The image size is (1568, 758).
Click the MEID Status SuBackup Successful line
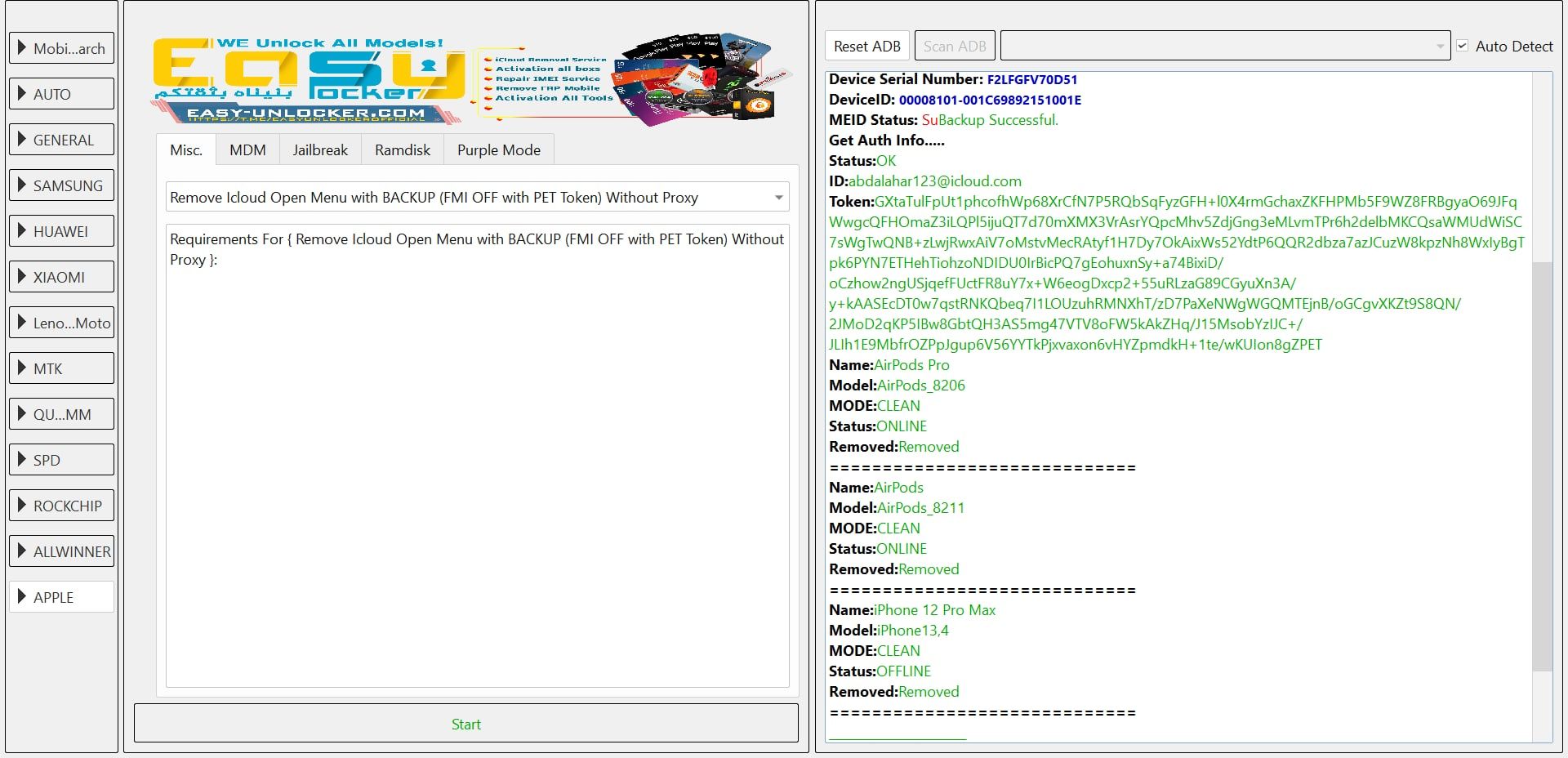click(943, 120)
